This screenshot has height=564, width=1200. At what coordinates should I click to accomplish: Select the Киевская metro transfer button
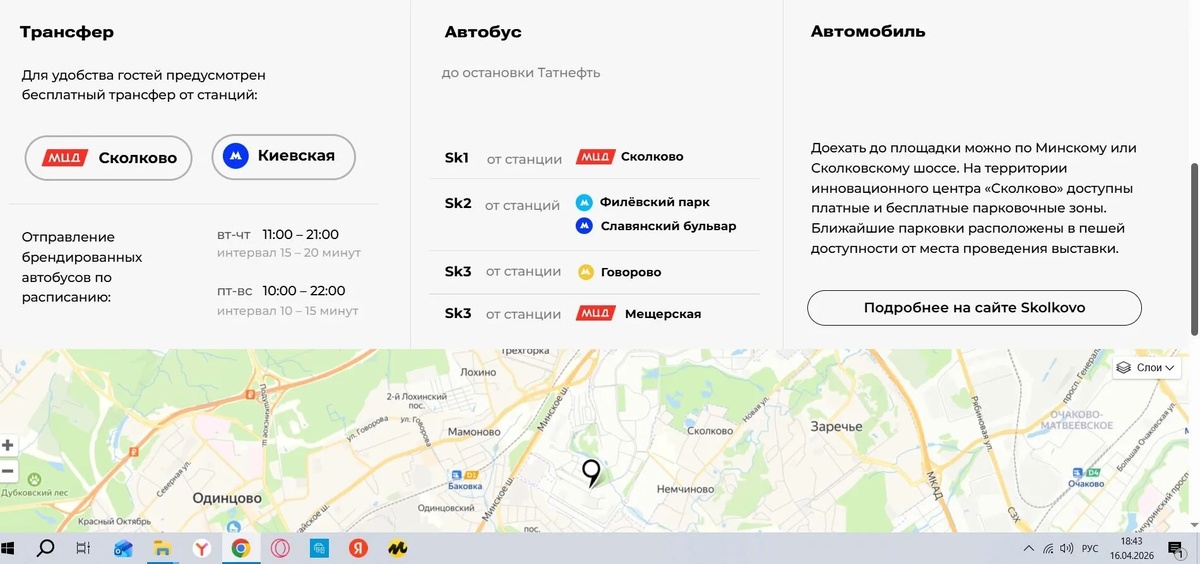283,156
